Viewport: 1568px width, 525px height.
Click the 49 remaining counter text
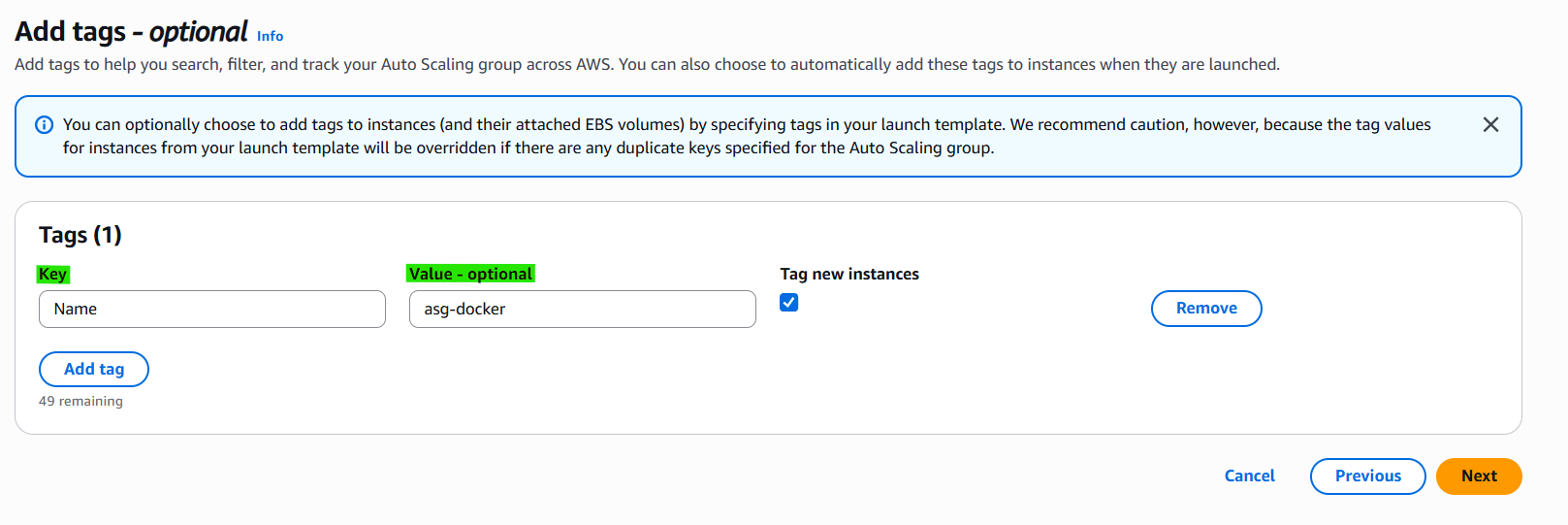pos(80,401)
